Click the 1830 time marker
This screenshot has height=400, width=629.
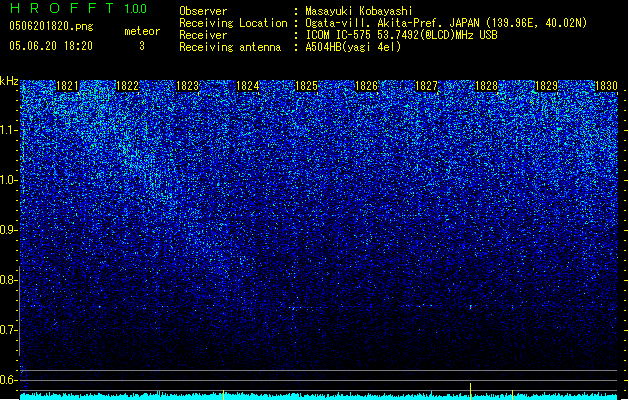click(x=606, y=86)
